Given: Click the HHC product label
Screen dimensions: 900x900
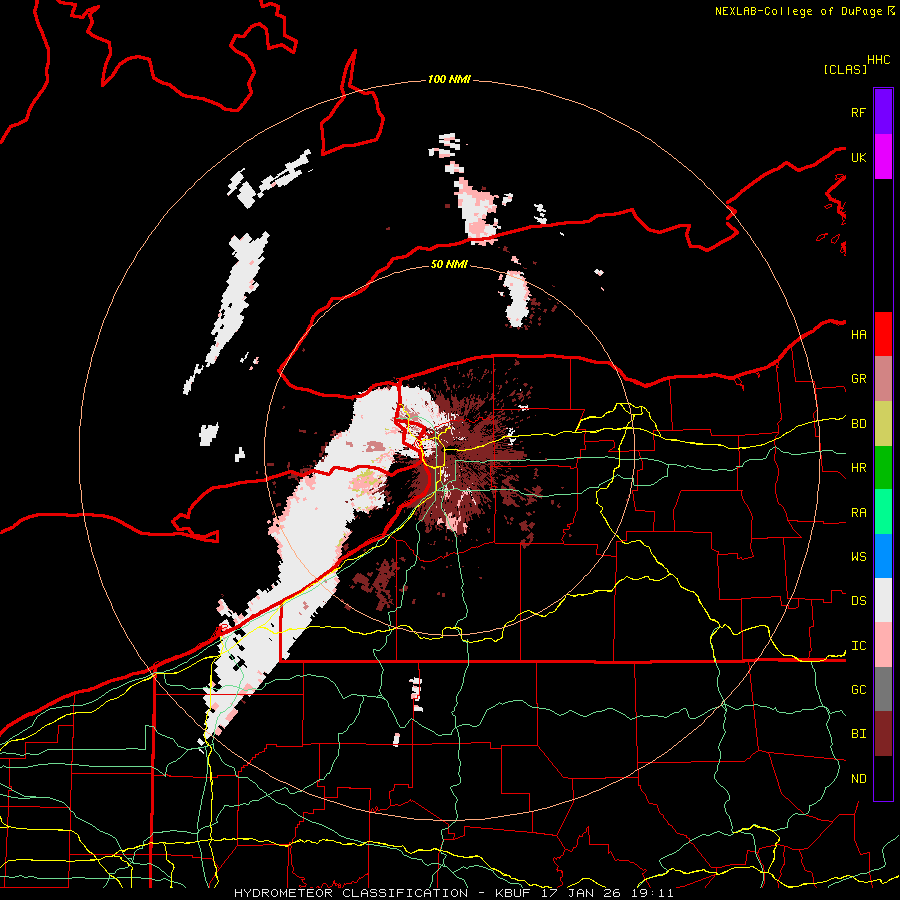Looking at the screenshot, I should [879, 60].
